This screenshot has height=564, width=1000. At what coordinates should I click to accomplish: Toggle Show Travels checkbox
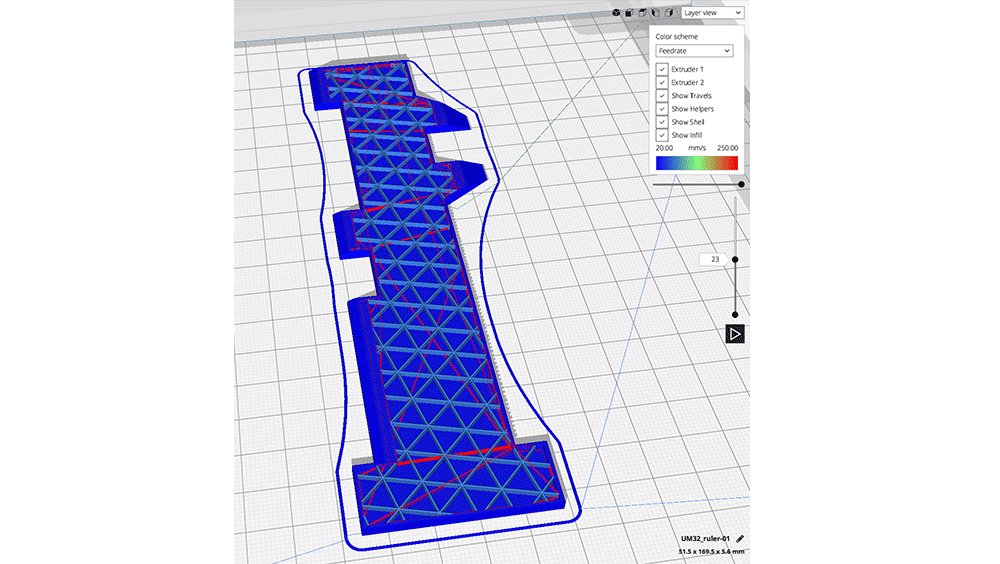coord(662,95)
